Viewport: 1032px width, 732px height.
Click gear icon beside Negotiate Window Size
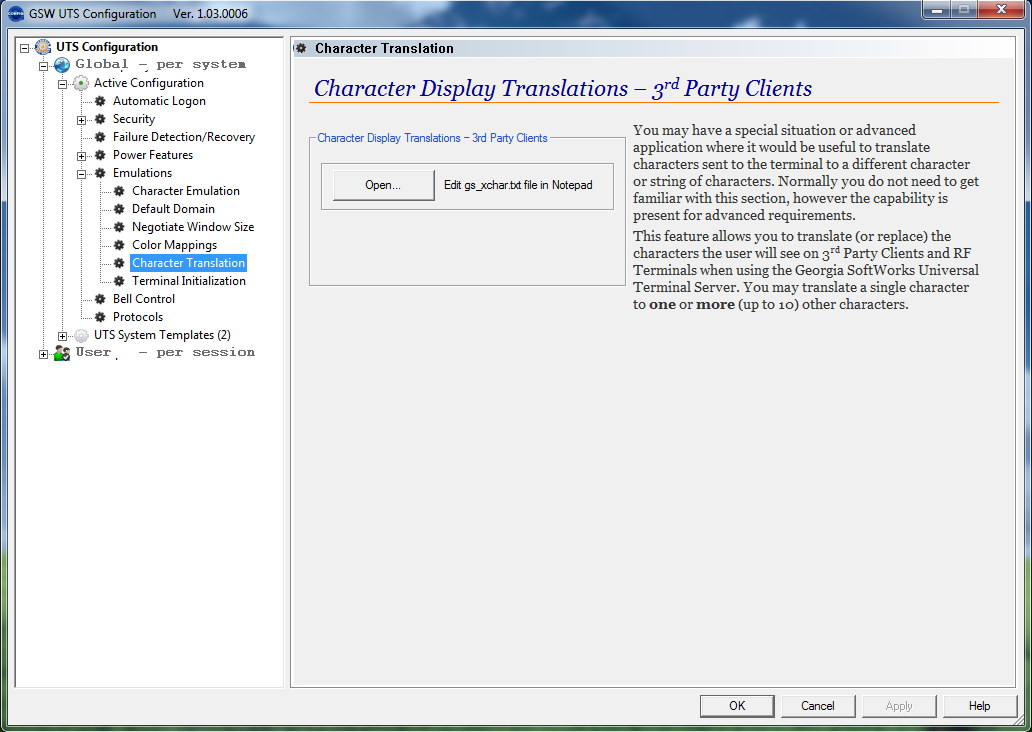pyautogui.click(x=119, y=227)
